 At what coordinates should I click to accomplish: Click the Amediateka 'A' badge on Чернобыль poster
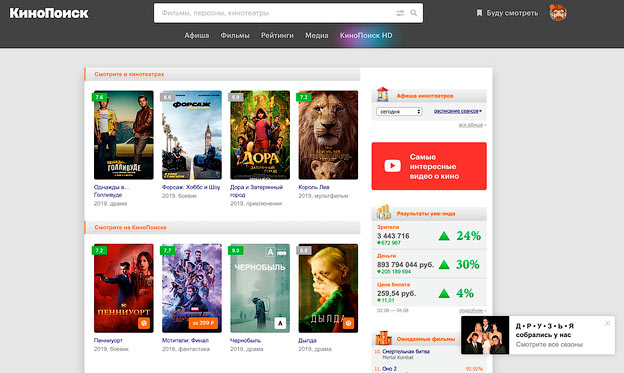click(x=280, y=323)
